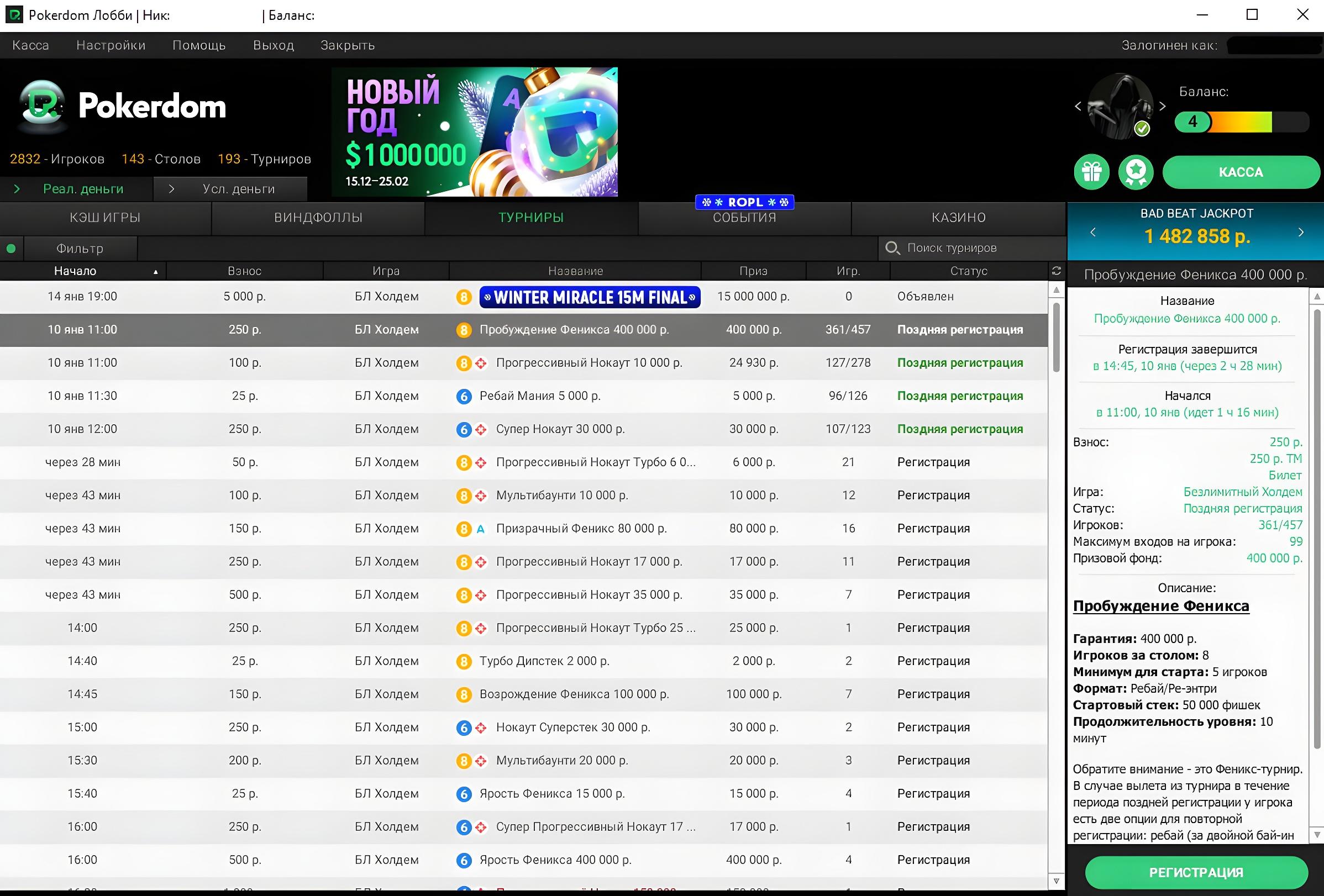Sort by Игр. column header

point(848,271)
